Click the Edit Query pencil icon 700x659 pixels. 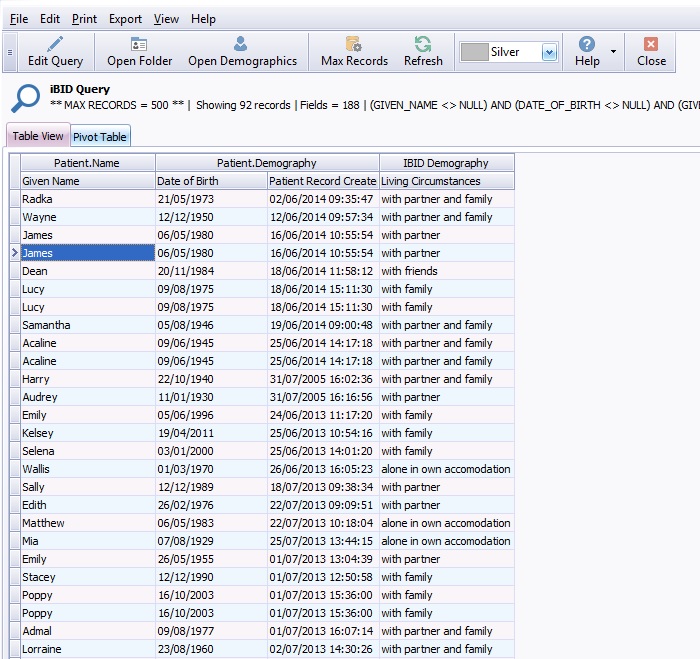pos(55,44)
